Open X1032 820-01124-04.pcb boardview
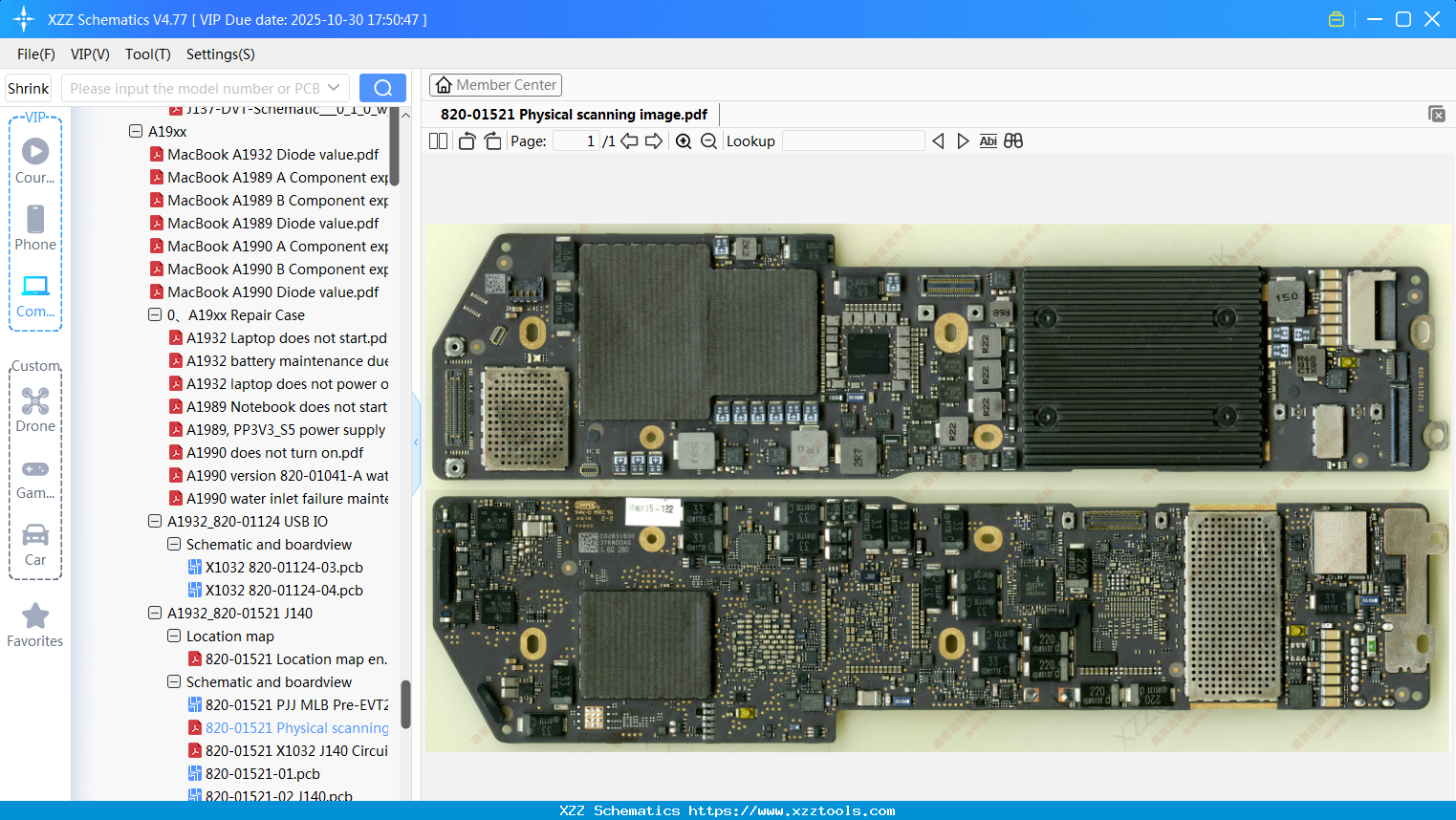Image resolution: width=1456 pixels, height=820 pixels. click(275, 591)
